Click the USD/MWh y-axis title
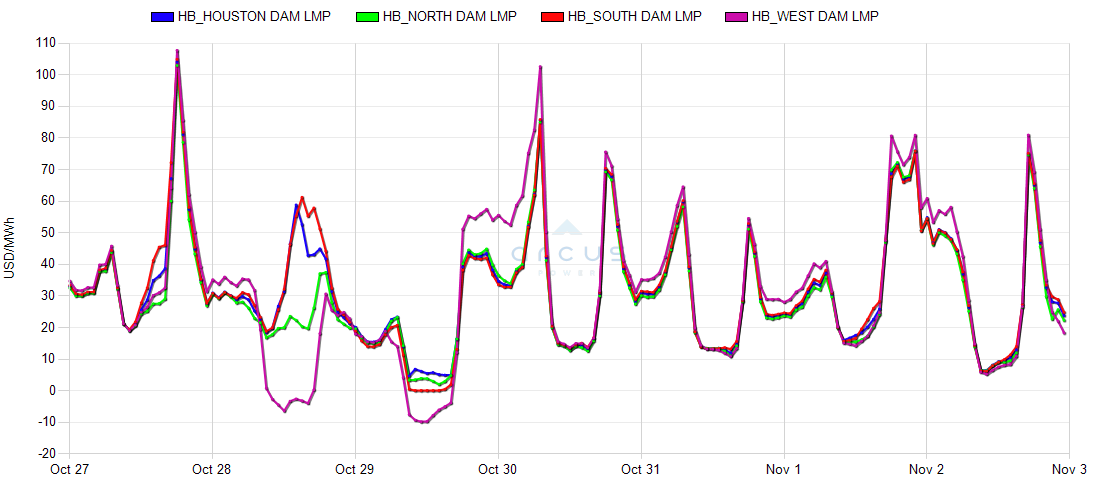1100x500 pixels. coord(10,248)
